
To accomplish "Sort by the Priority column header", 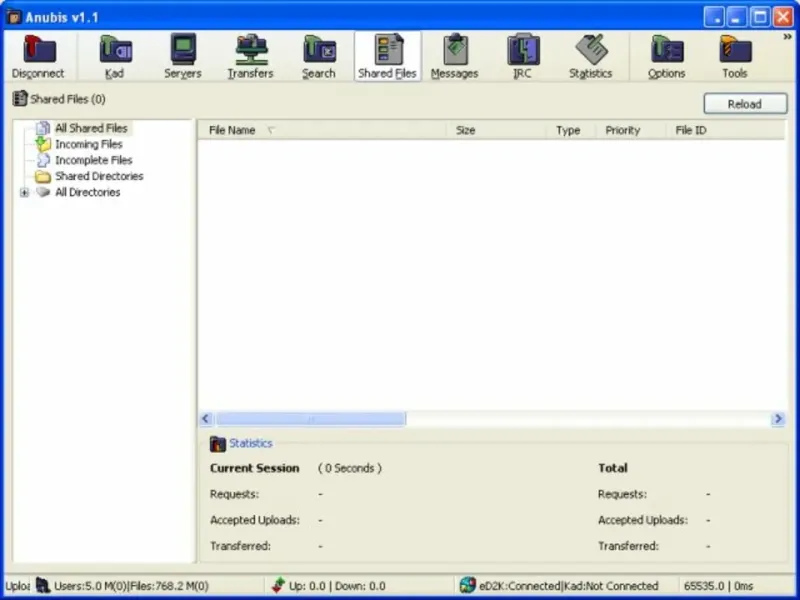I will pyautogui.click(x=630, y=131).
